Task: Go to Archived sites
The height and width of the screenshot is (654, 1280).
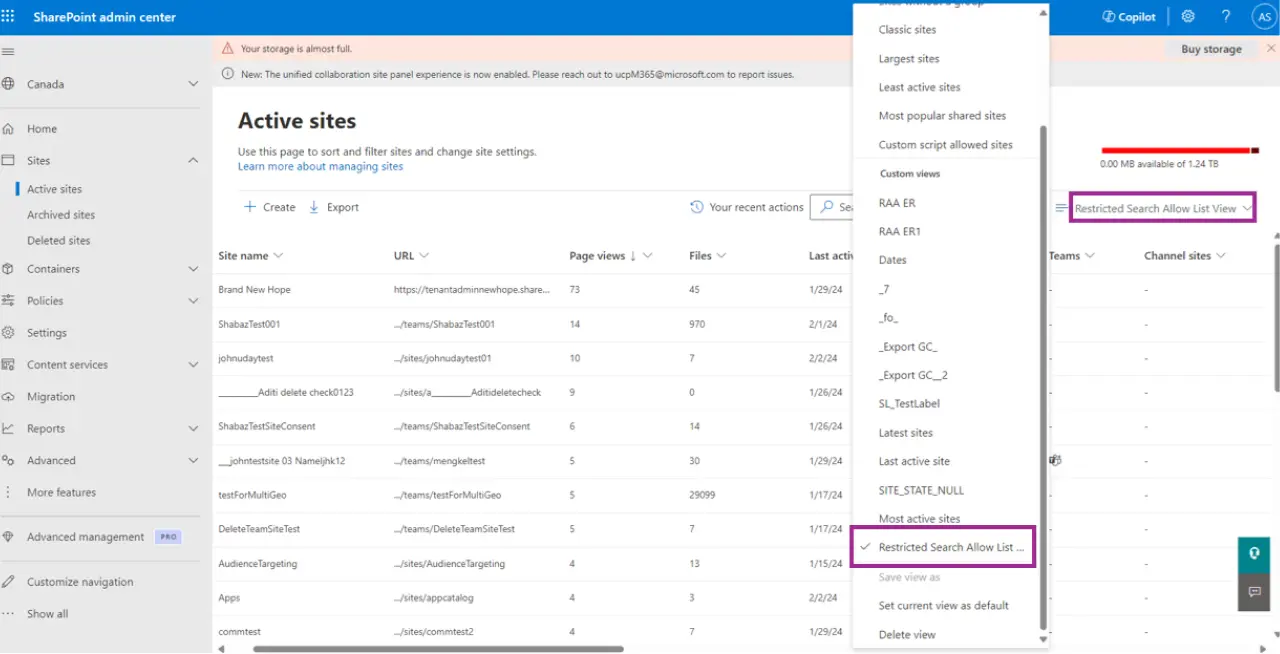Action: pos(61,215)
